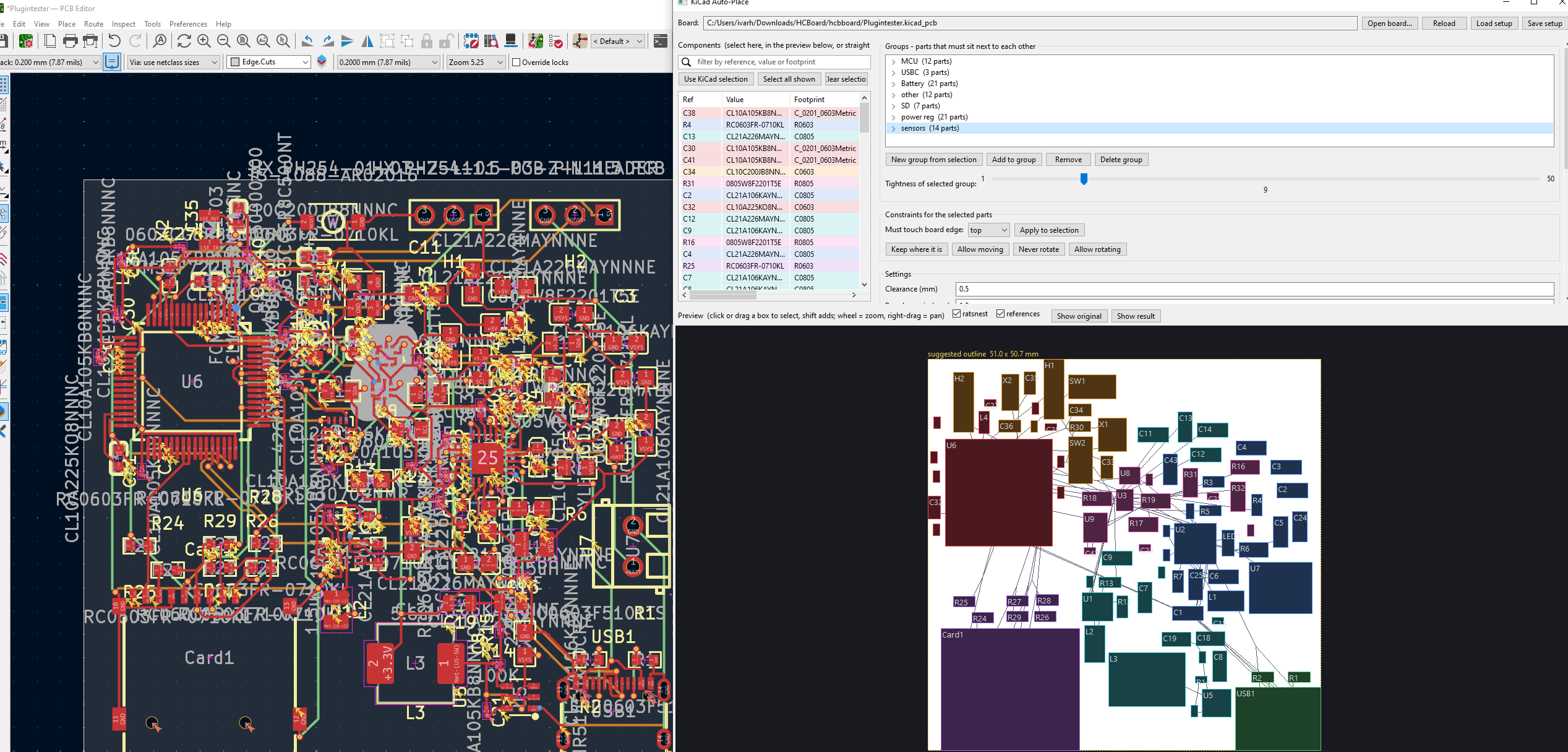Click the component filter search field
Image resolution: width=1568 pixels, height=752 pixels.
point(774,62)
